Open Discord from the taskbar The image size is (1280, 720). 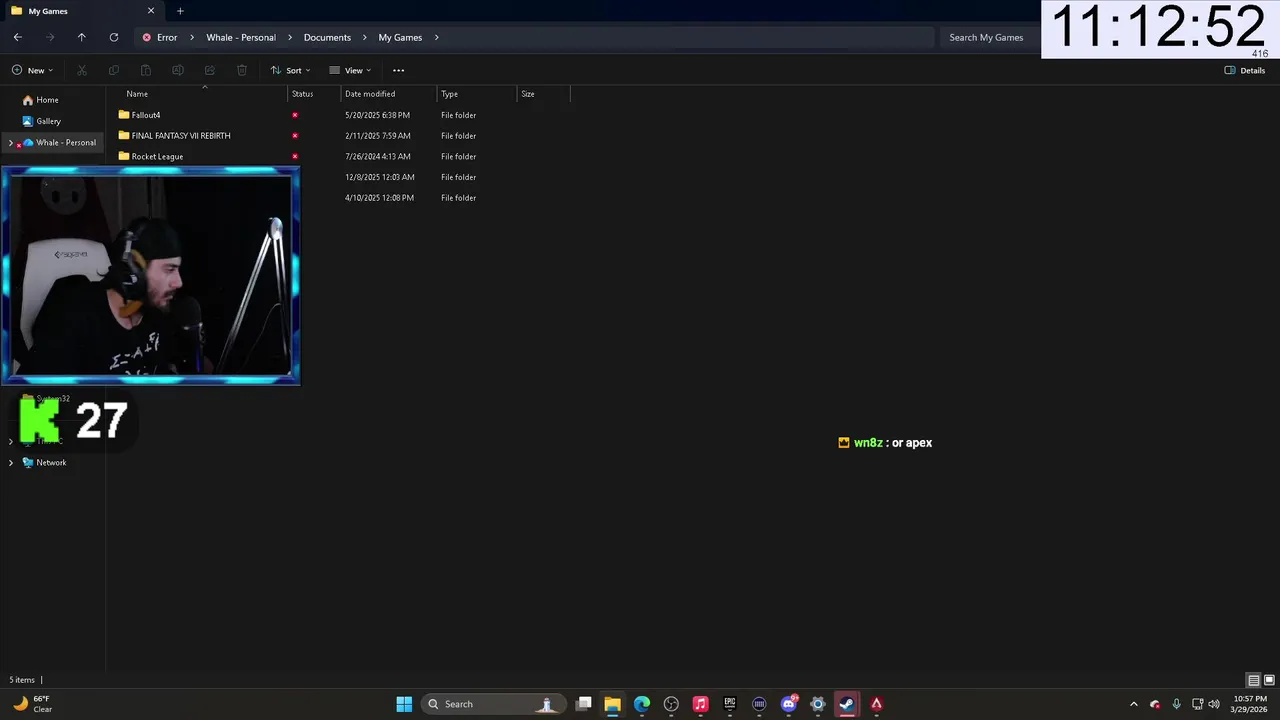coord(789,704)
